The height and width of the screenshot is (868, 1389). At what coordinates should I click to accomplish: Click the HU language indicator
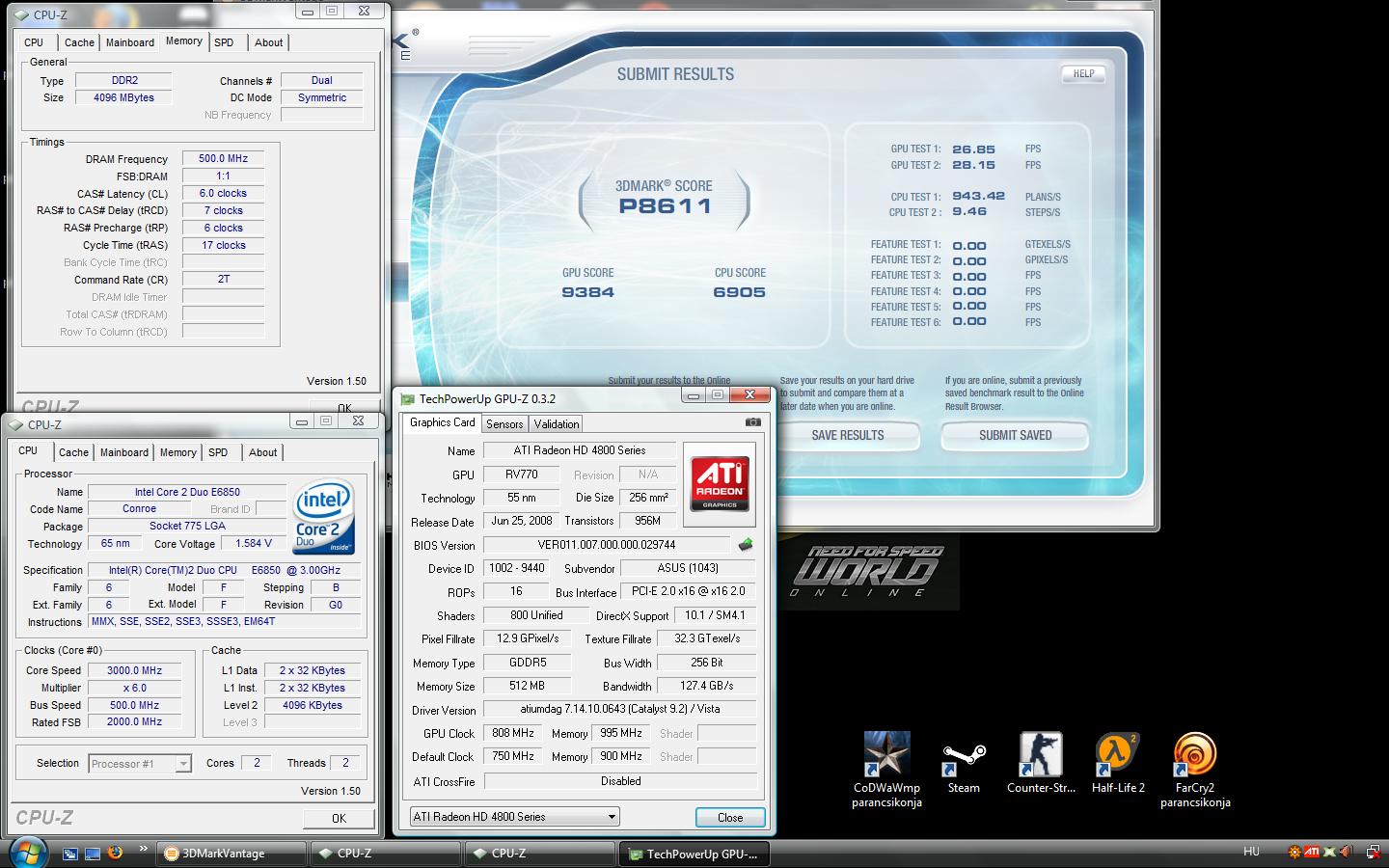click(1251, 851)
